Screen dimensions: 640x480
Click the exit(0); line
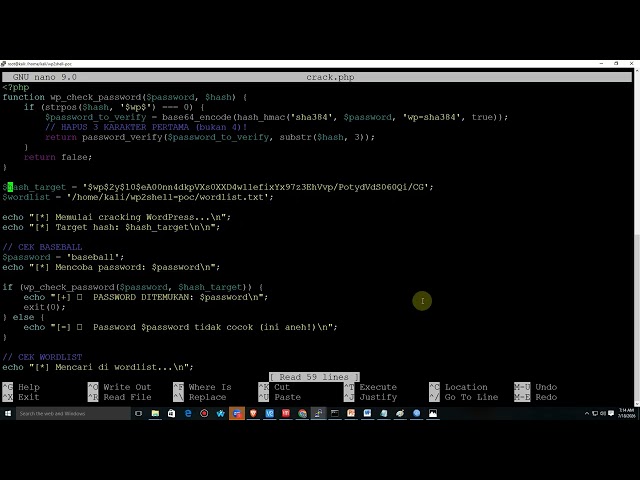(44, 307)
